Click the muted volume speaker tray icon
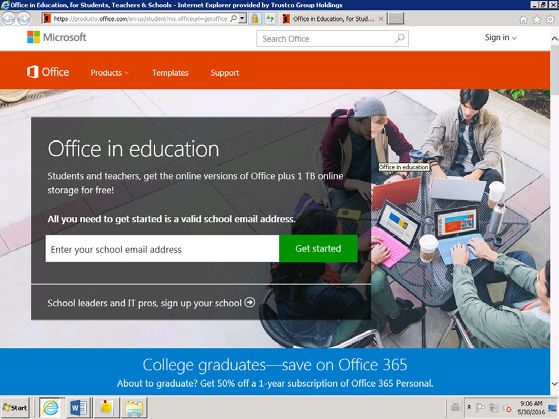 pos(507,408)
